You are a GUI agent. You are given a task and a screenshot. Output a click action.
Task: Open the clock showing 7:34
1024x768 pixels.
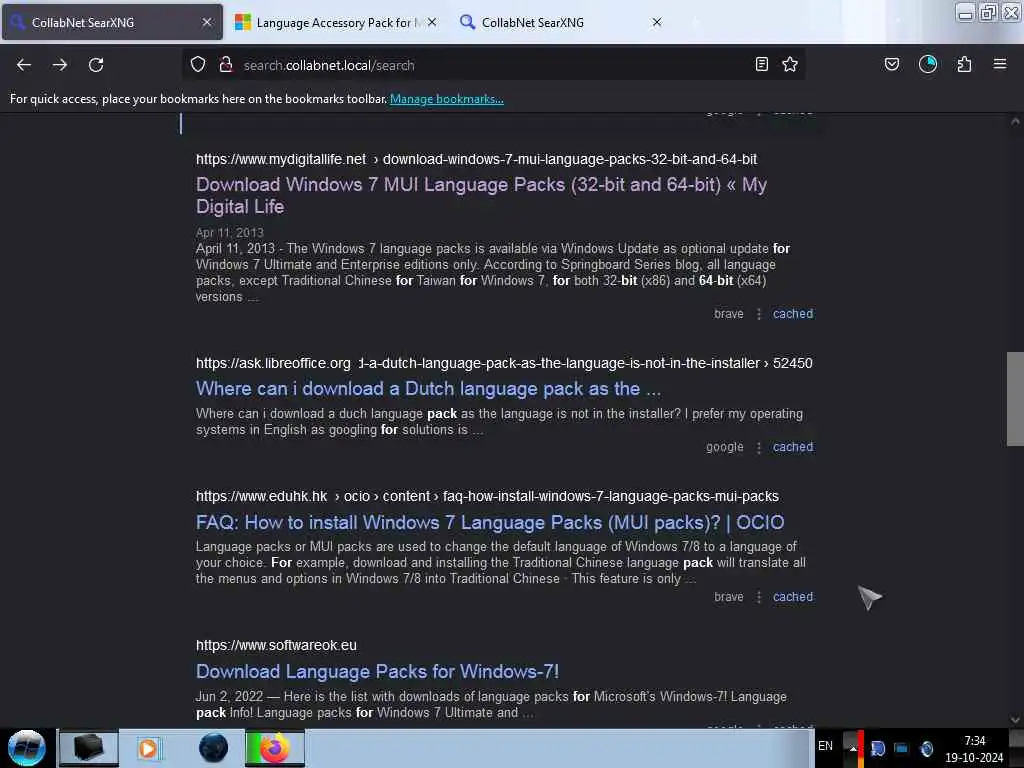click(x=974, y=749)
